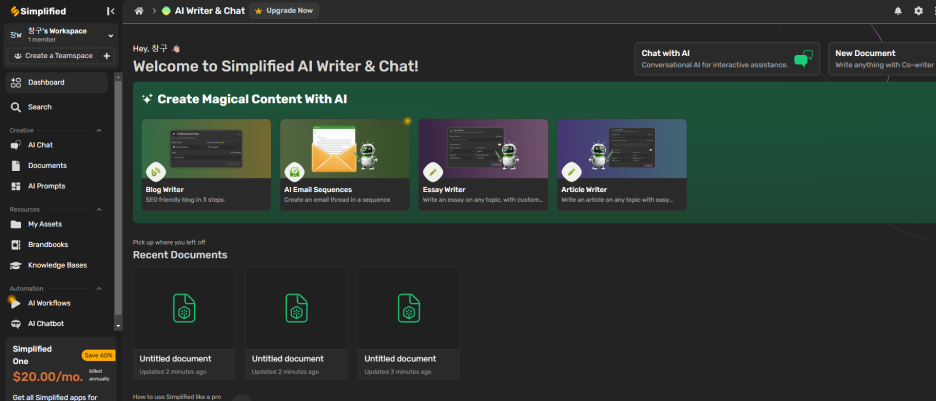Collapse the Automation section
The height and width of the screenshot is (401, 936).
(99, 289)
